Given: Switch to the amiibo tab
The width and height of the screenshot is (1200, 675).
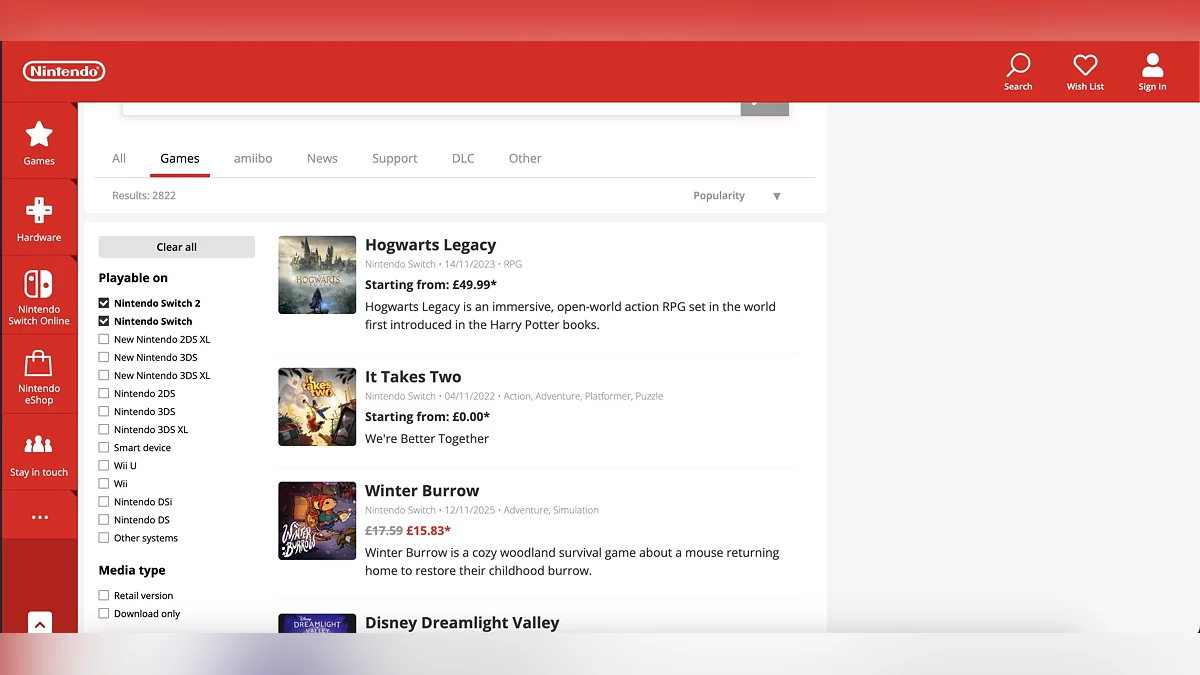Looking at the screenshot, I should tap(253, 158).
